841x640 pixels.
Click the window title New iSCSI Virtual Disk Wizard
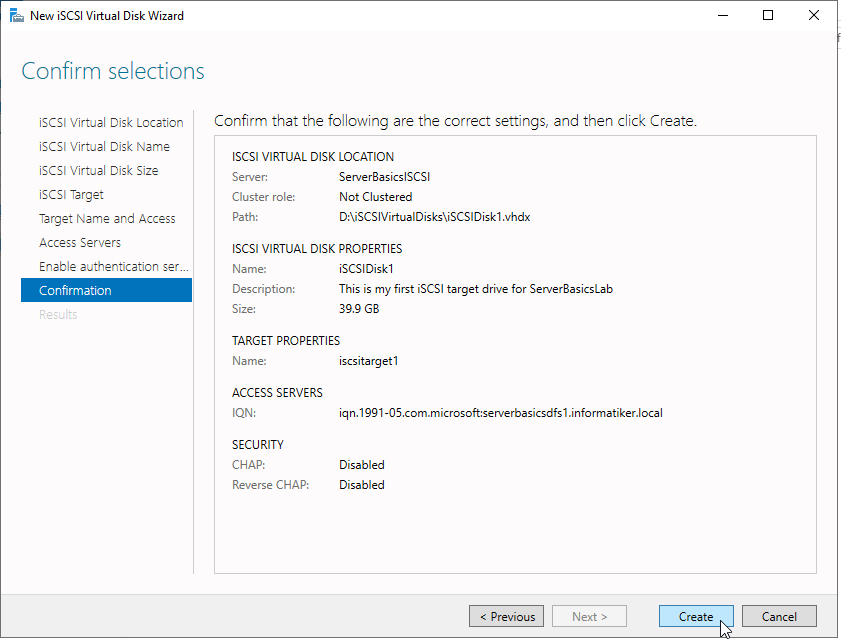click(107, 16)
